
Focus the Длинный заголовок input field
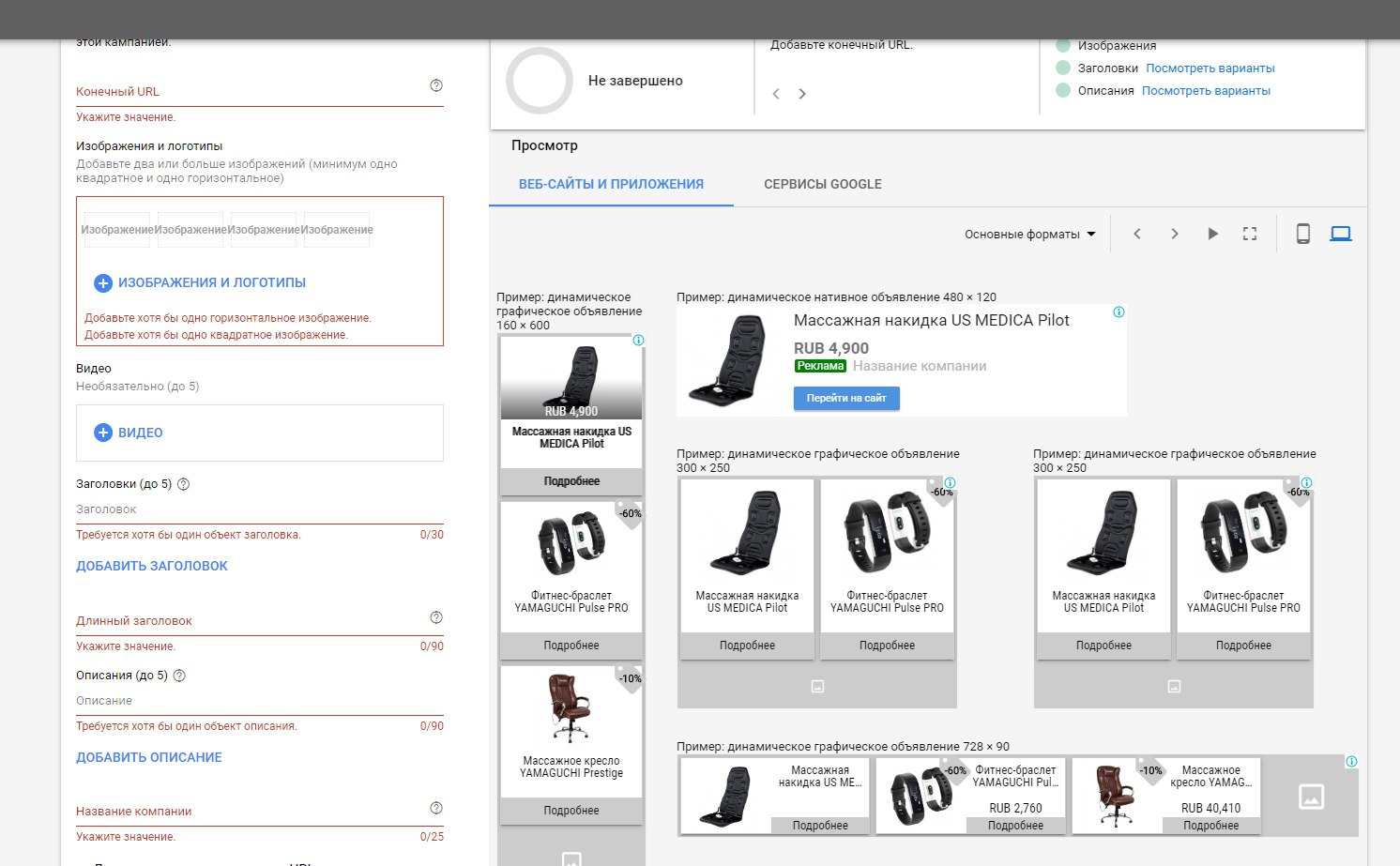pos(260,621)
